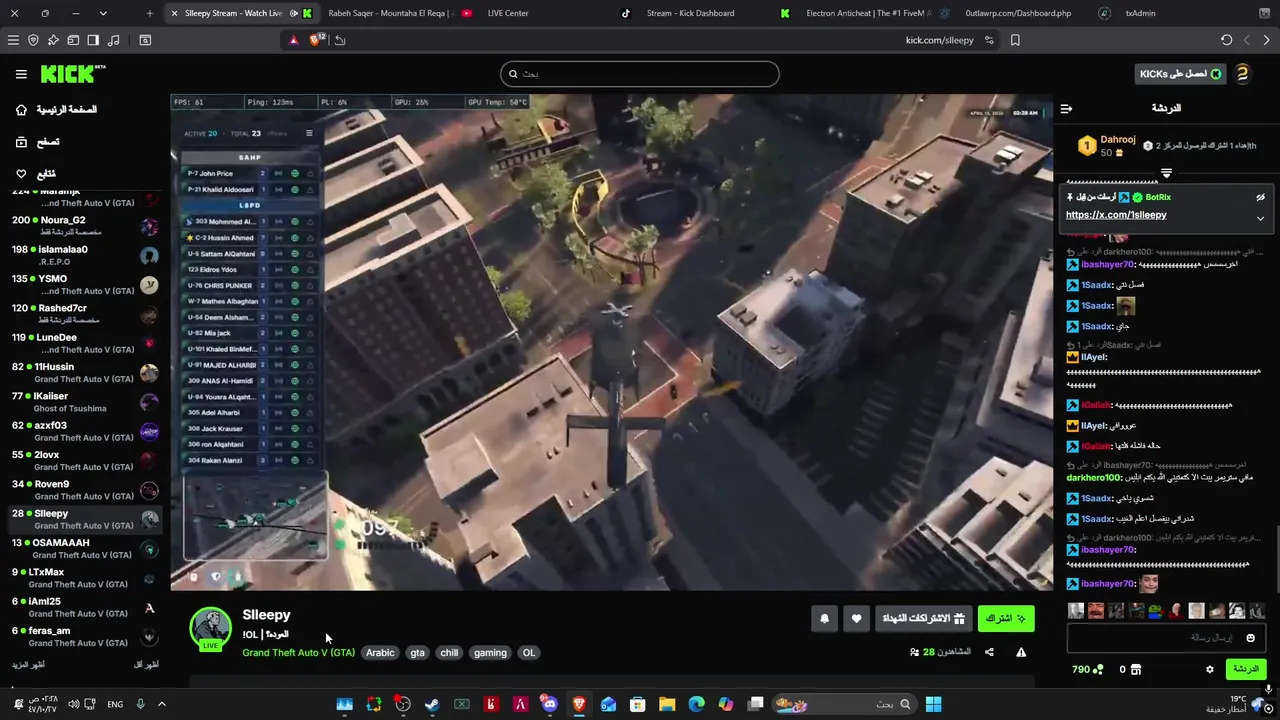Click the notification bell for Slleepy
Viewport: 1280px width, 720px height.
click(824, 619)
